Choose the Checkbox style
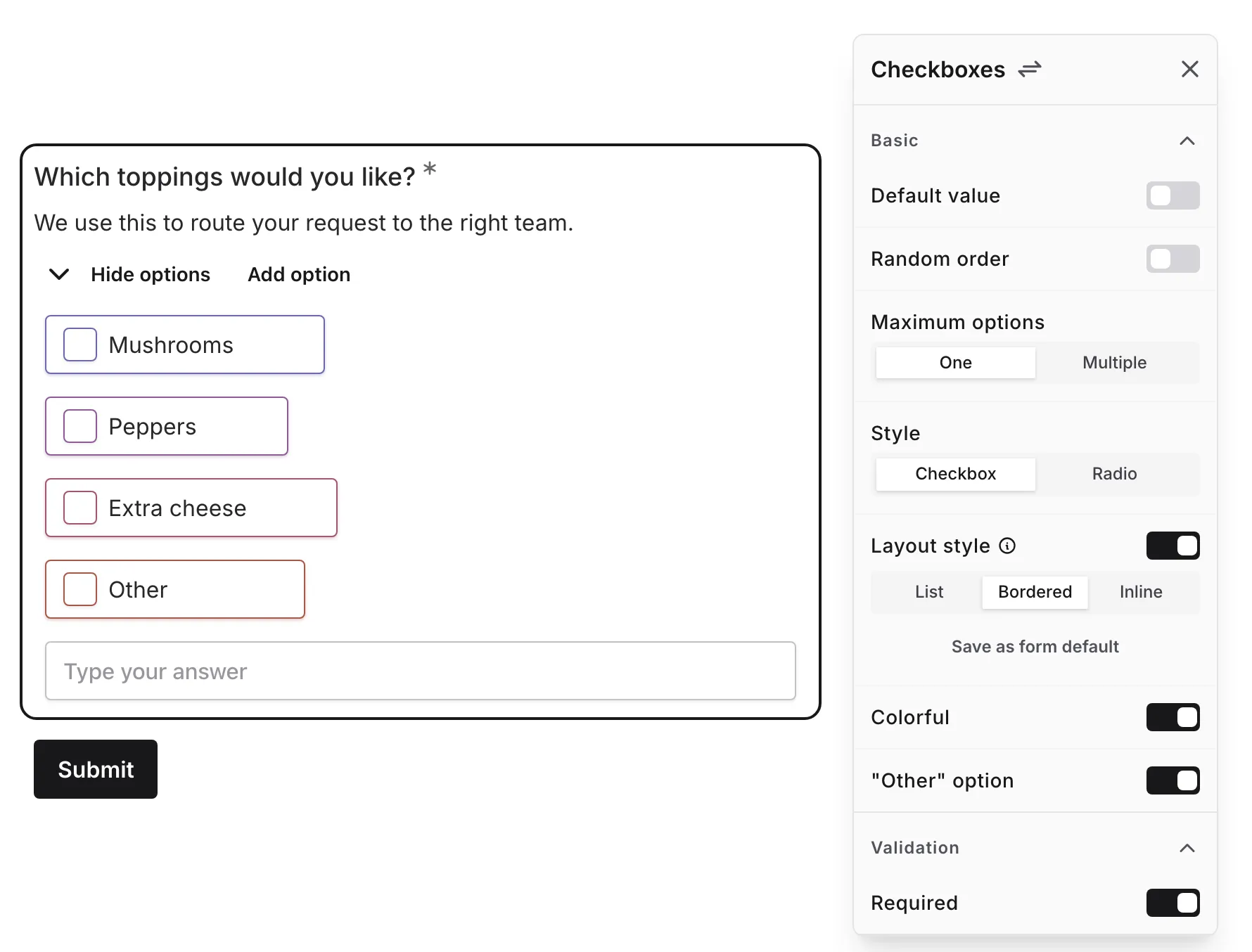This screenshot has height=952, width=1252. click(x=955, y=474)
